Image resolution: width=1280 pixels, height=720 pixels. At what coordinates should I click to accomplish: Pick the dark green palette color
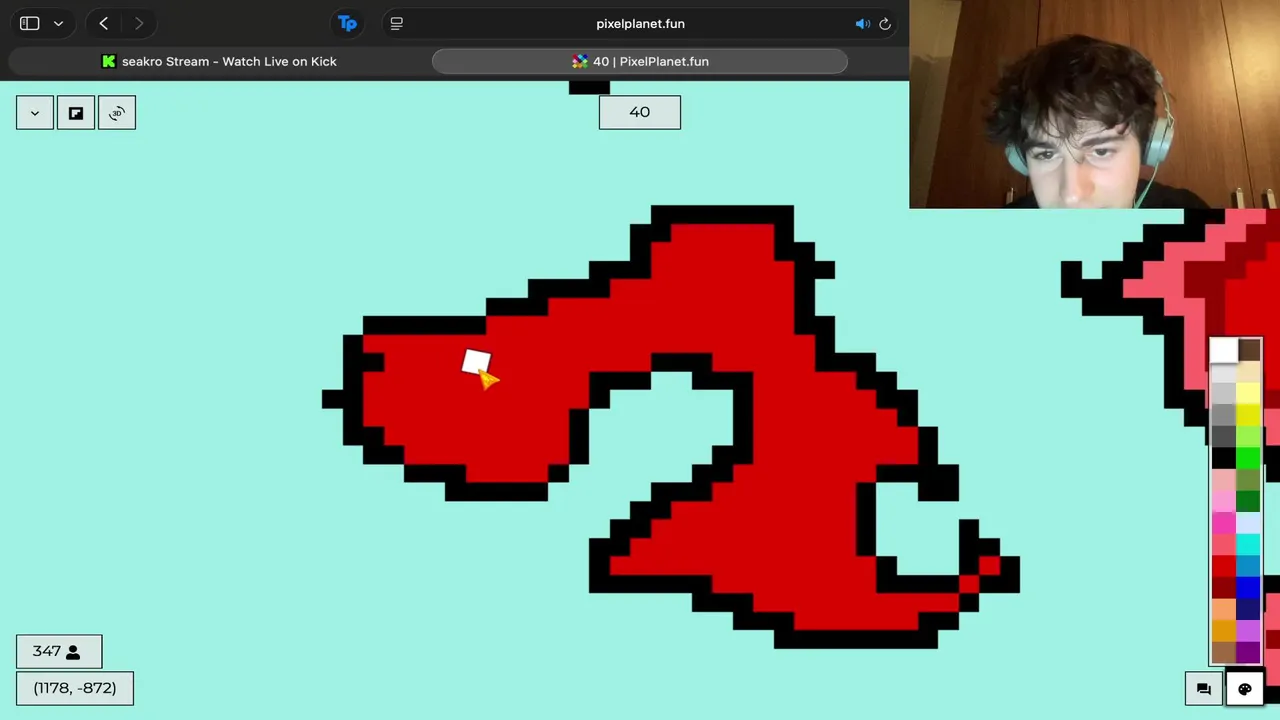click(1249, 501)
